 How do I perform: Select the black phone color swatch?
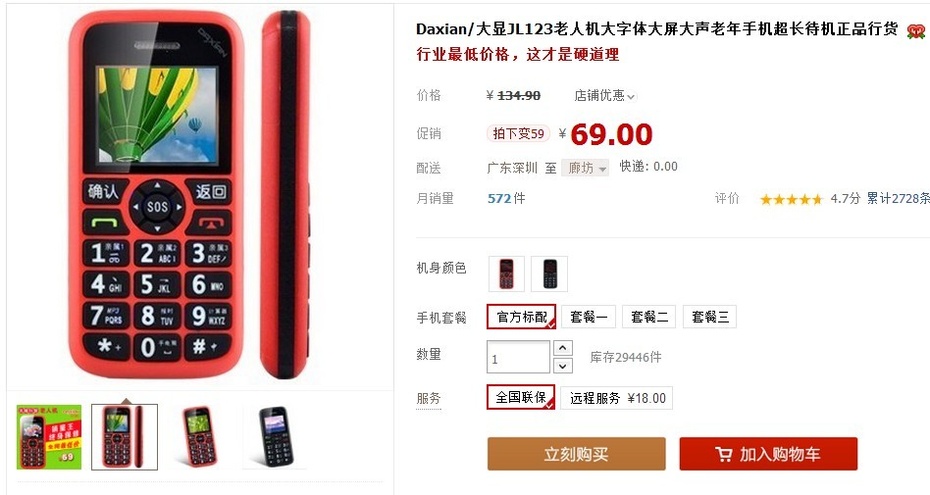pos(549,274)
